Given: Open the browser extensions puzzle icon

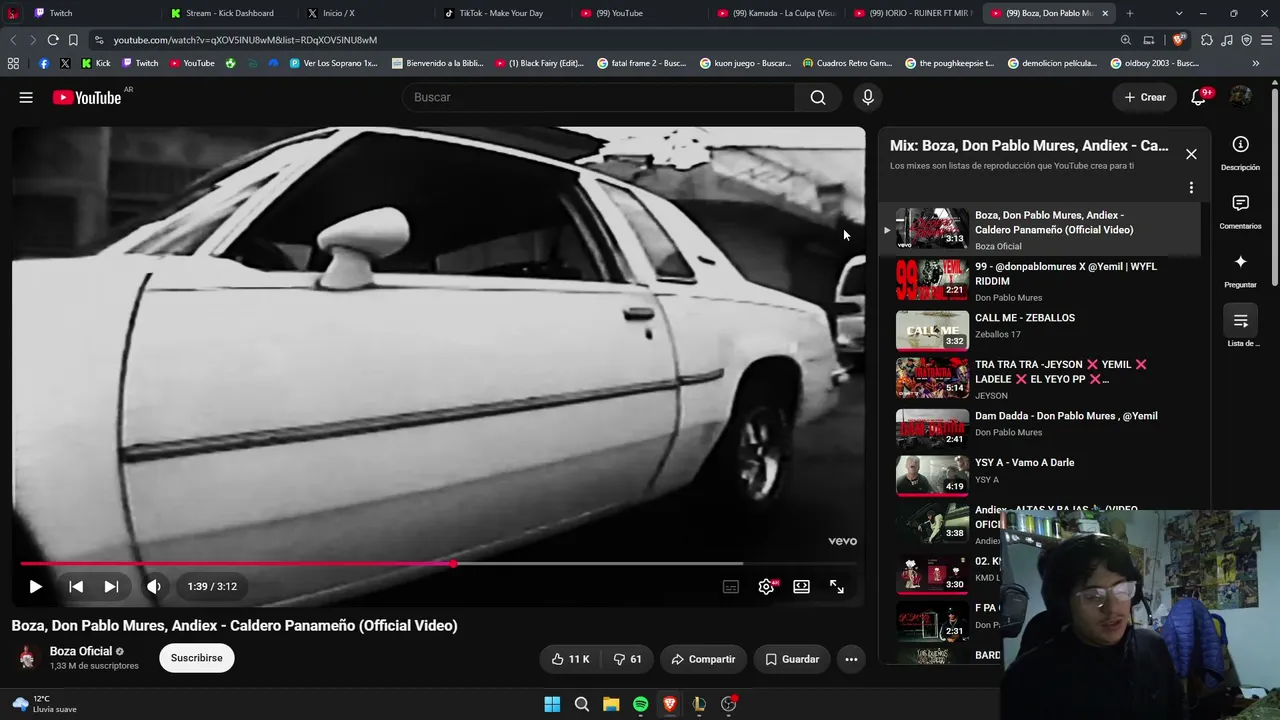Looking at the screenshot, I should click(1206, 40).
